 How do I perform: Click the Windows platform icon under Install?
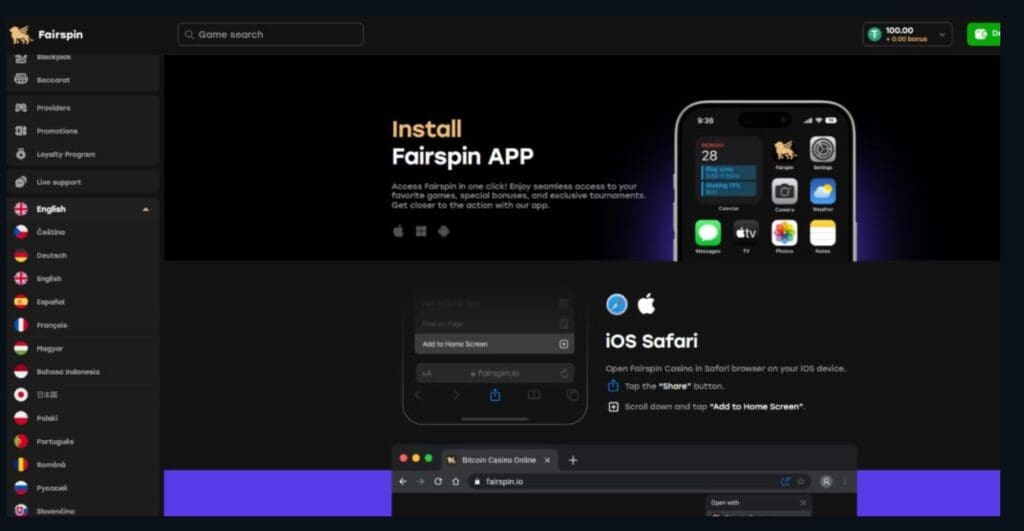(x=421, y=231)
